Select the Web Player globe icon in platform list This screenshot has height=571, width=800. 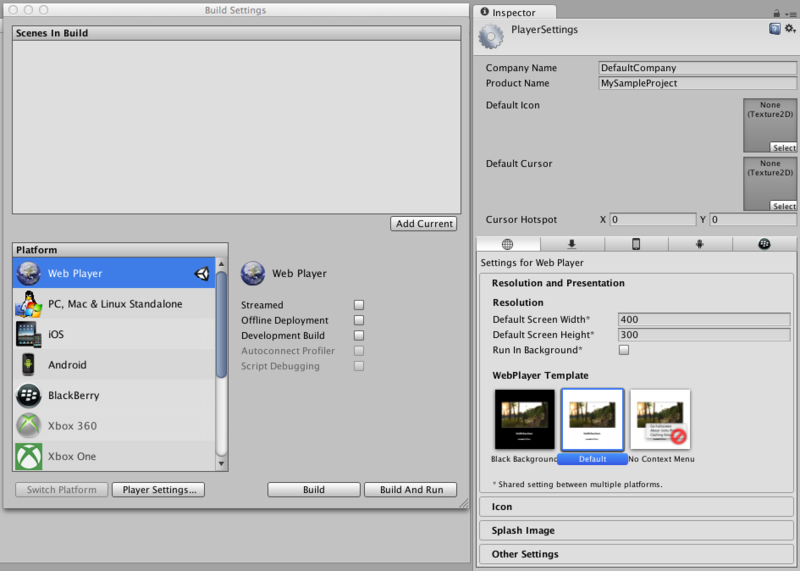(x=29, y=273)
